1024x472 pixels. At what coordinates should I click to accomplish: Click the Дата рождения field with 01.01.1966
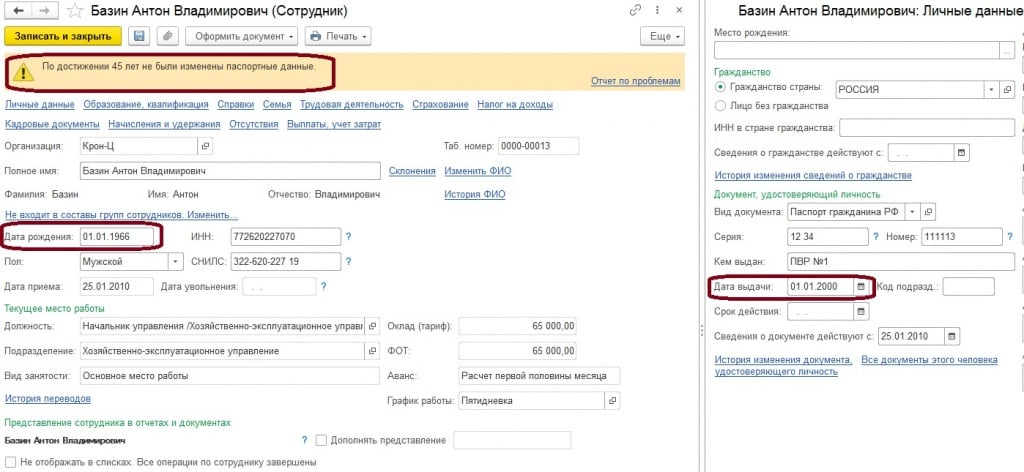click(116, 237)
